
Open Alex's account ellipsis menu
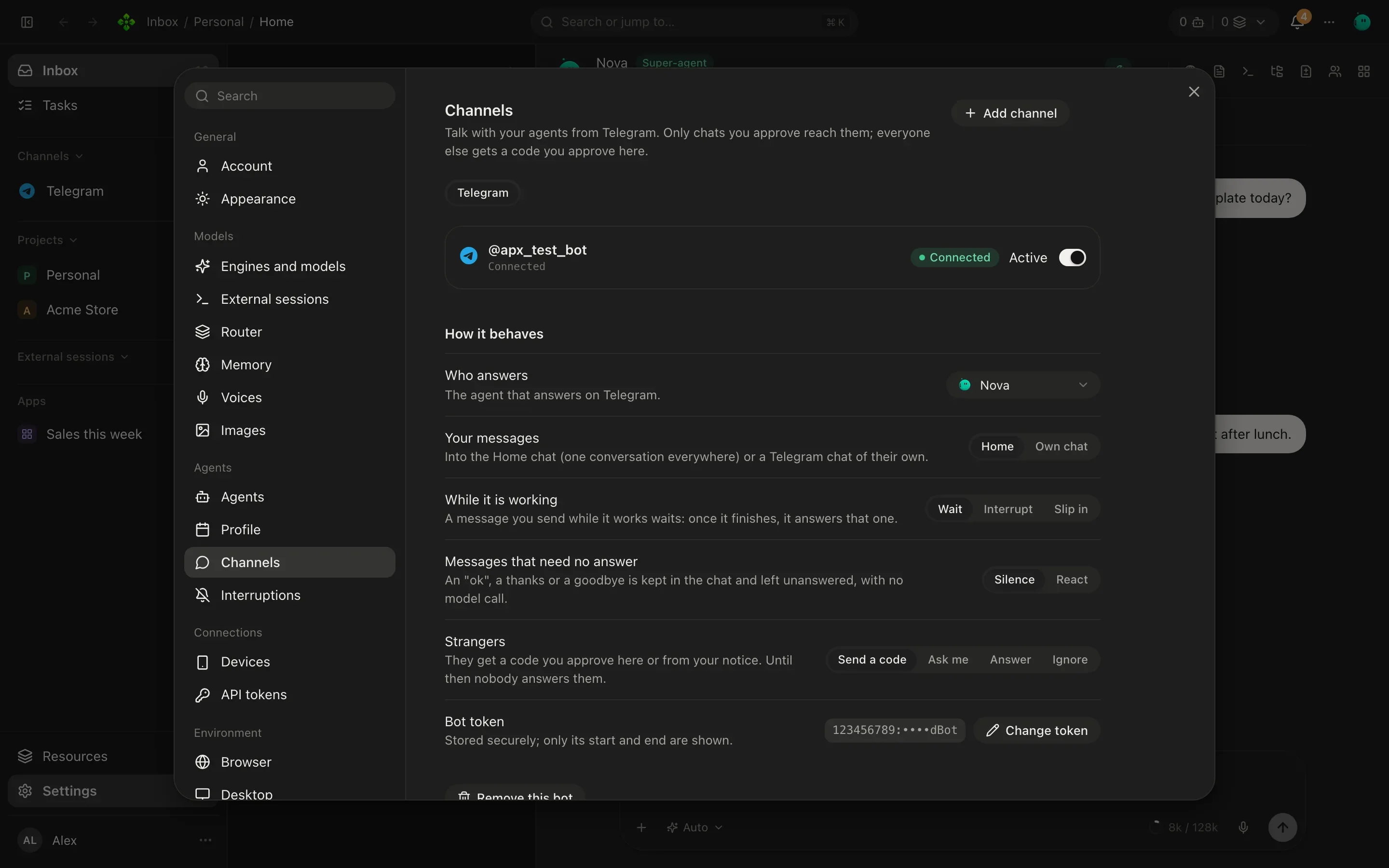[205, 841]
